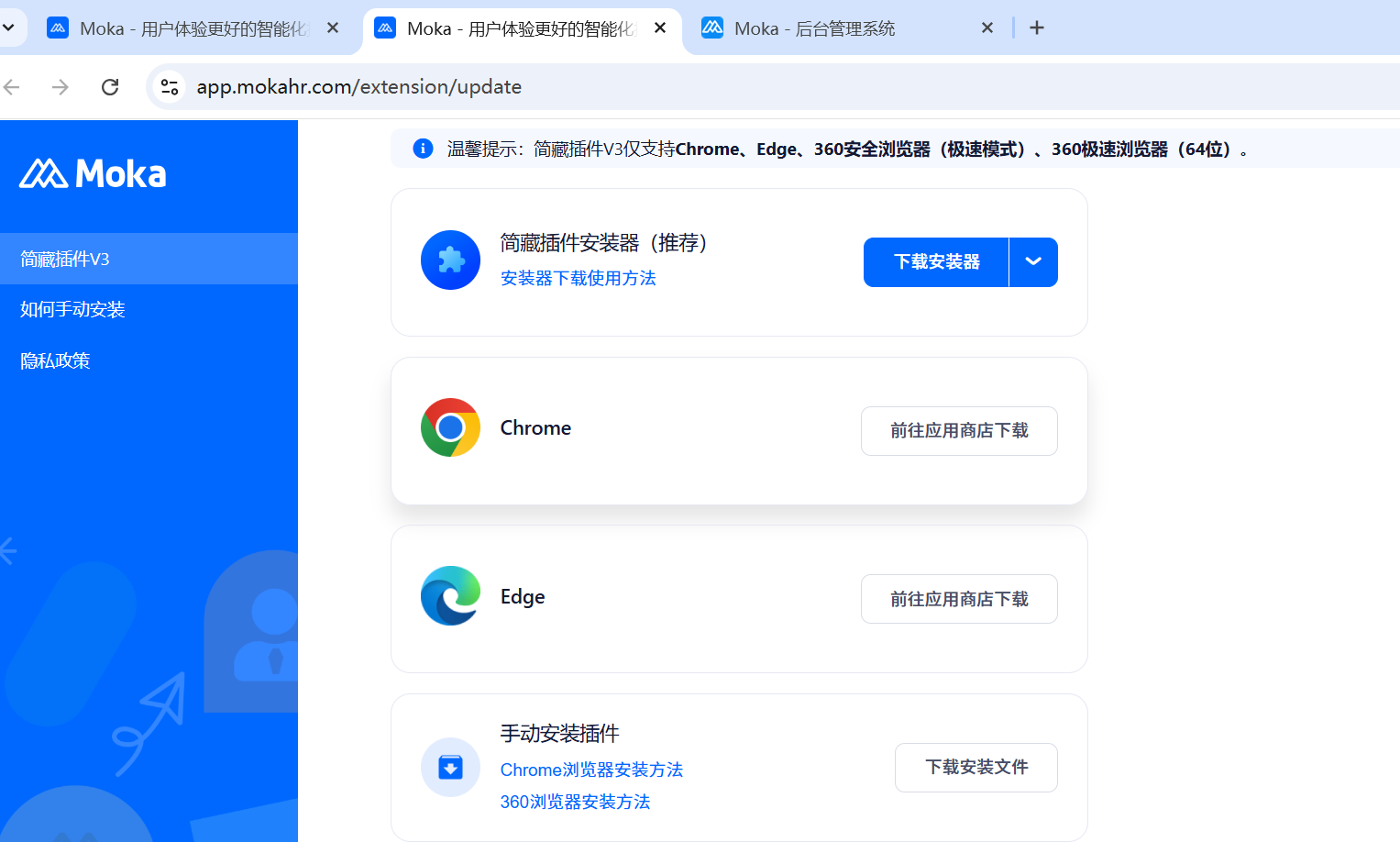Click the 手动安装插件 heading
Viewport: 1400px width, 842px height.
coord(560,734)
